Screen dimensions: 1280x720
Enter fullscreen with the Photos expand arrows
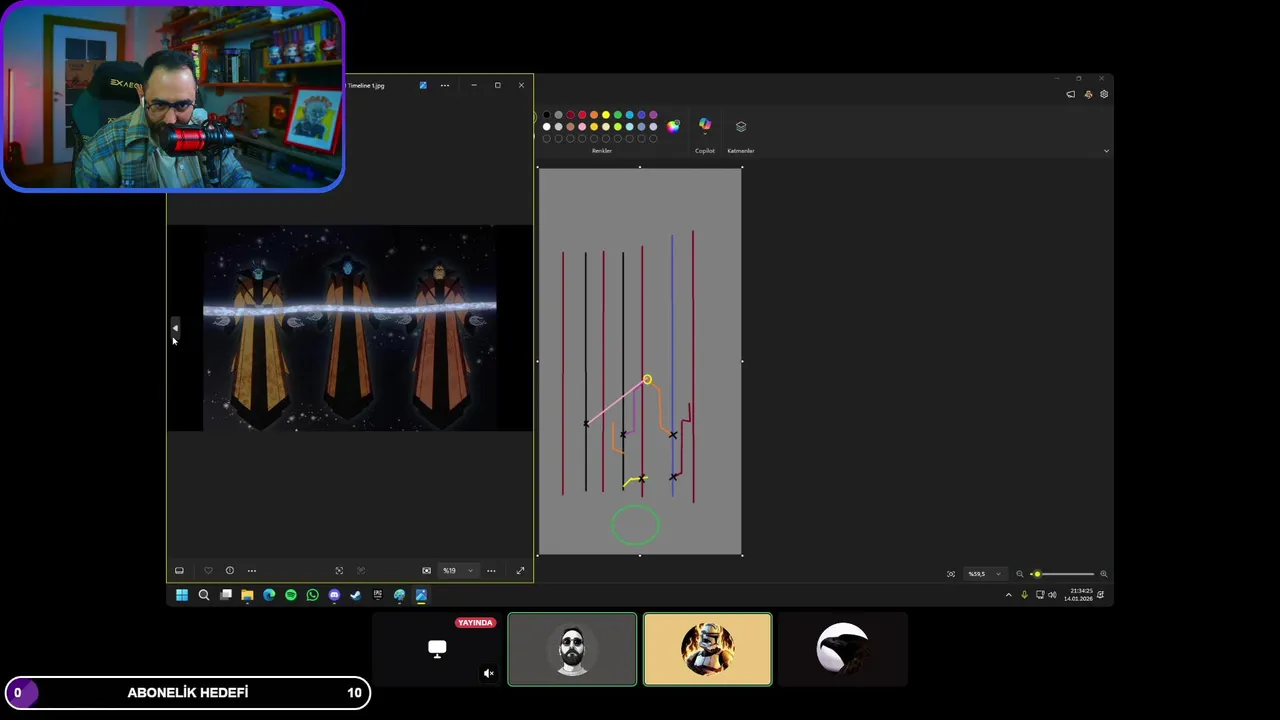click(520, 570)
